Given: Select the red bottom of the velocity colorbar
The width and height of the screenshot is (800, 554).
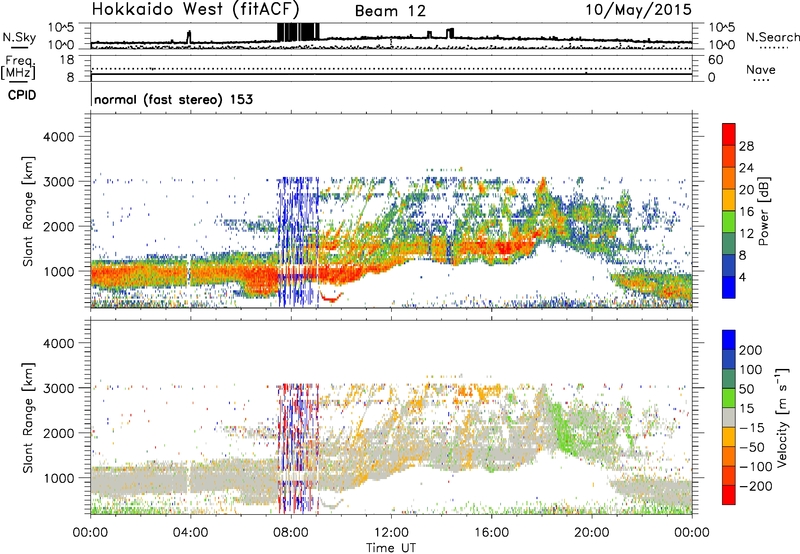Looking at the screenshot, I should pyautogui.click(x=729, y=495).
